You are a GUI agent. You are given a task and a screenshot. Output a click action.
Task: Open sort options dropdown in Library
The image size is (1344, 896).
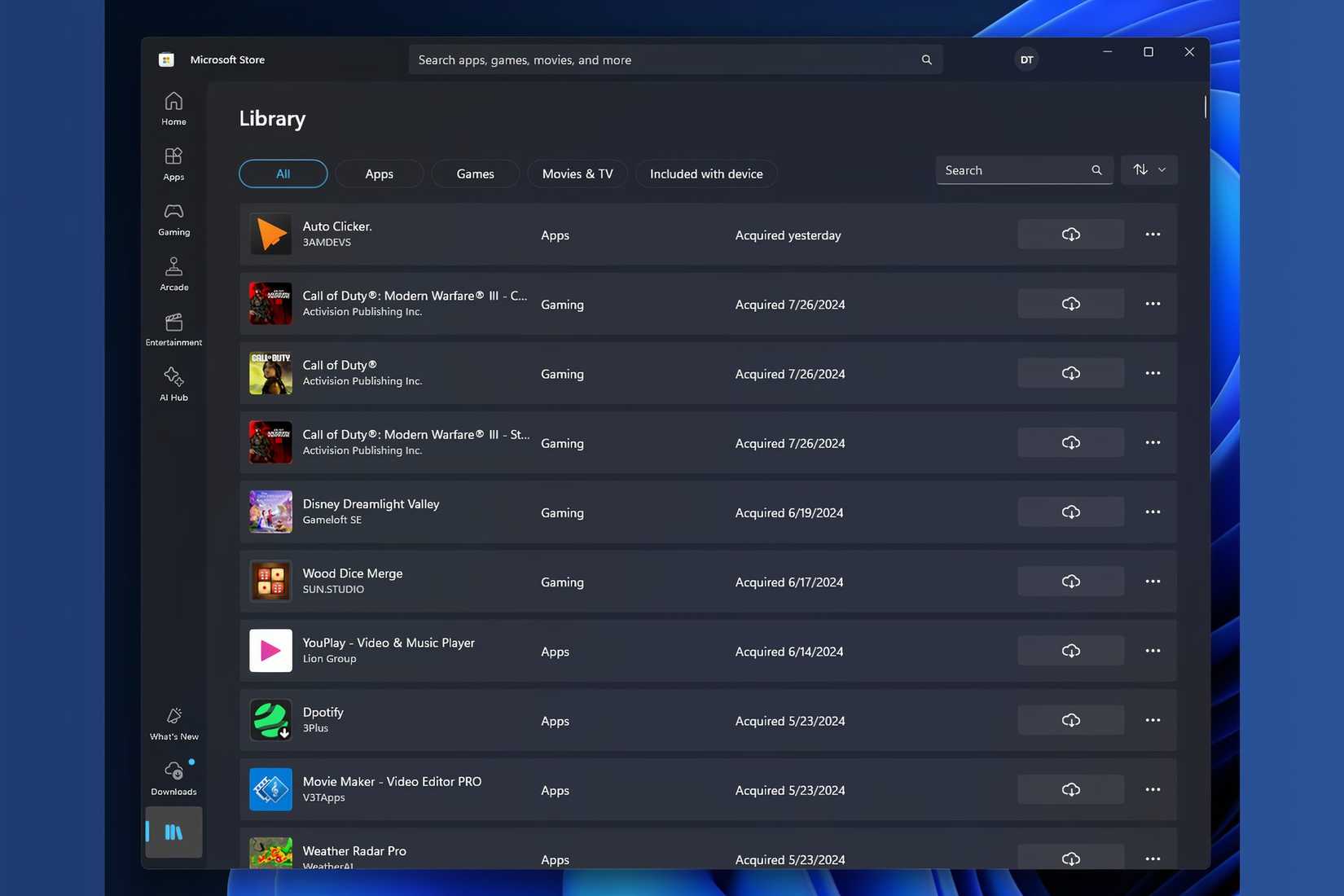(1149, 170)
